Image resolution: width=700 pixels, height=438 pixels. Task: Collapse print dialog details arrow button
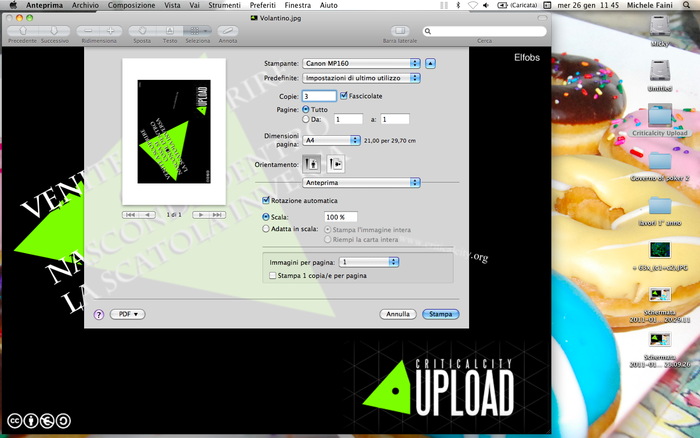(x=430, y=63)
